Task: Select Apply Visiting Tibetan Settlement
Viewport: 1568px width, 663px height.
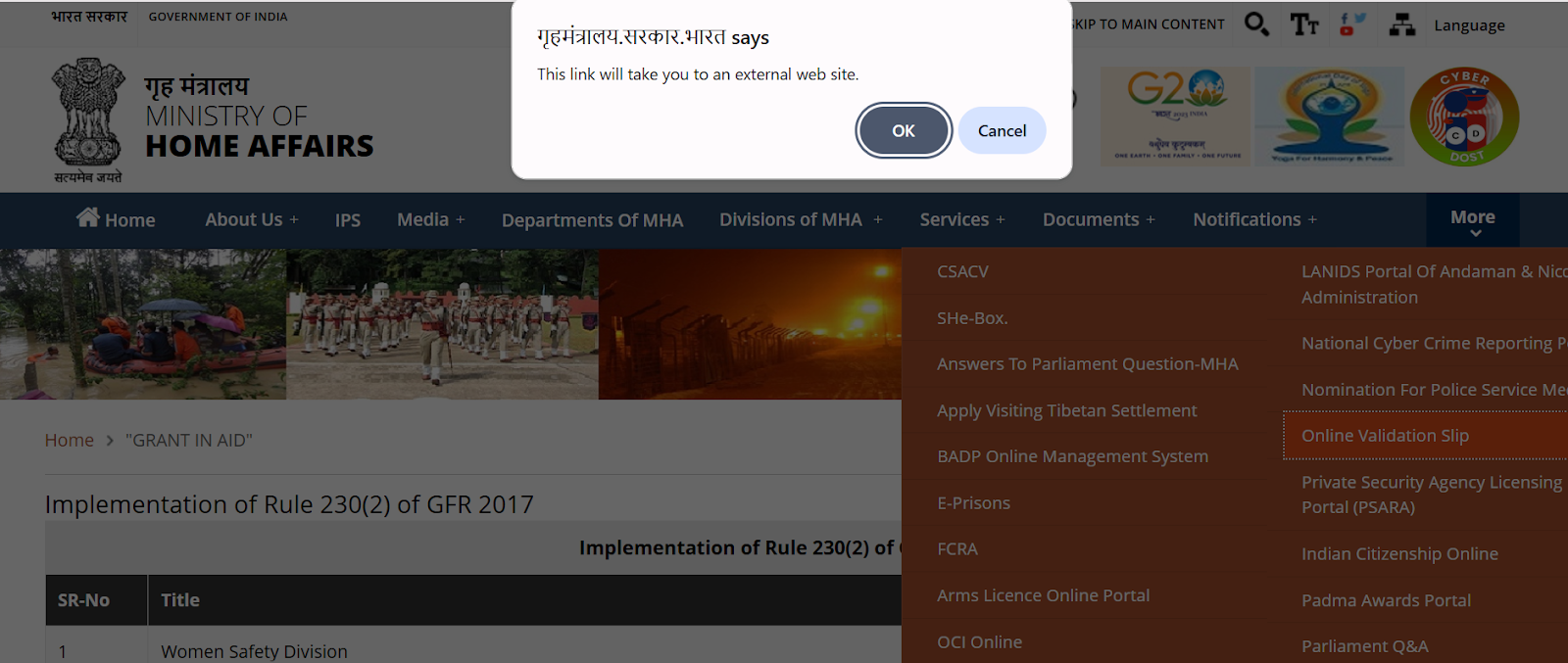Action: click(1067, 410)
